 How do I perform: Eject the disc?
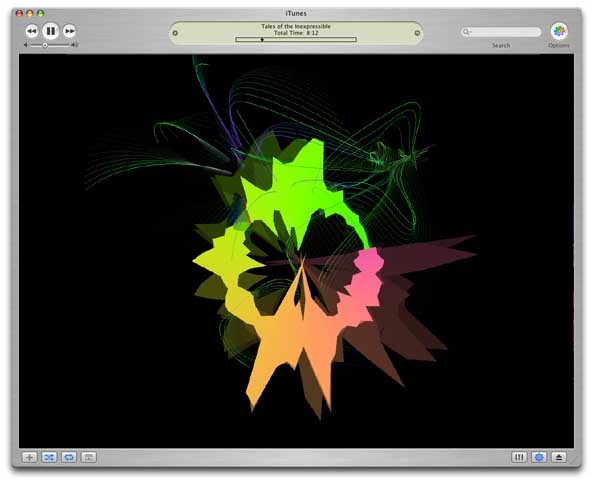(x=559, y=457)
